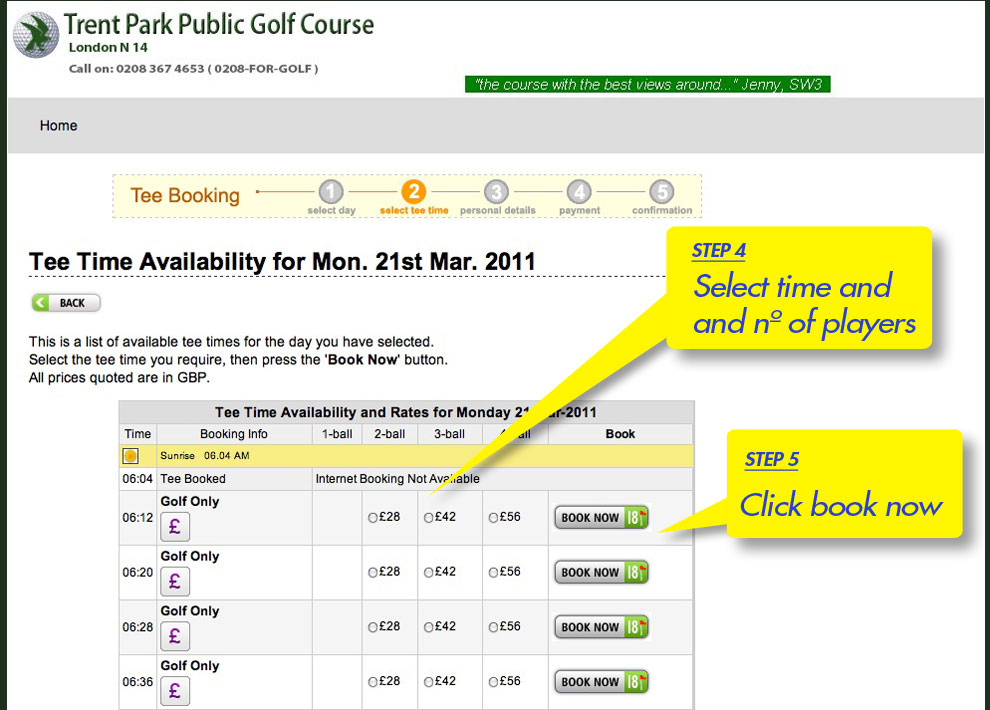Click Golf Only label in 06:20 row

pyautogui.click(x=189, y=557)
